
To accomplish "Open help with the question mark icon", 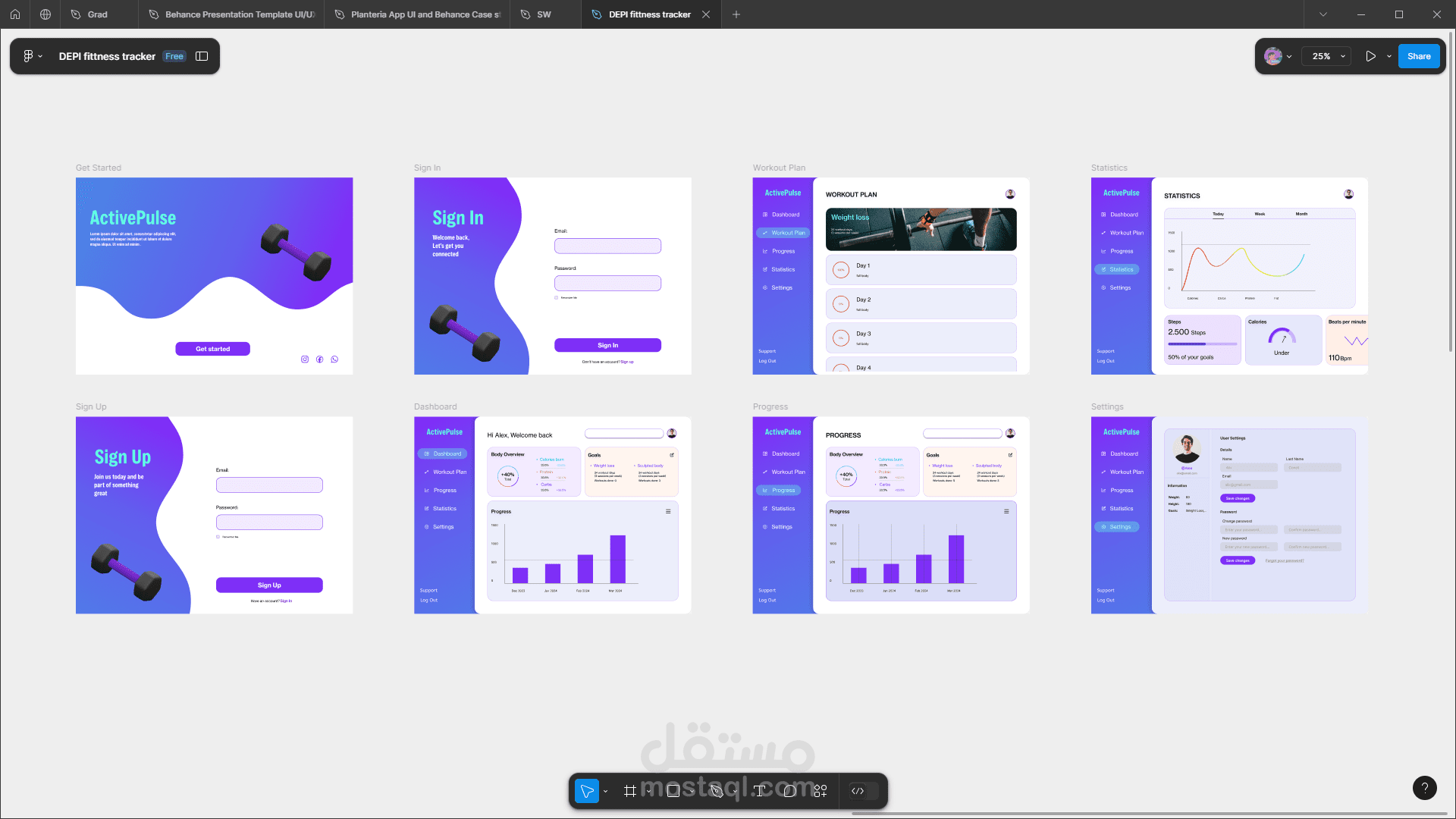I will click(x=1425, y=788).
